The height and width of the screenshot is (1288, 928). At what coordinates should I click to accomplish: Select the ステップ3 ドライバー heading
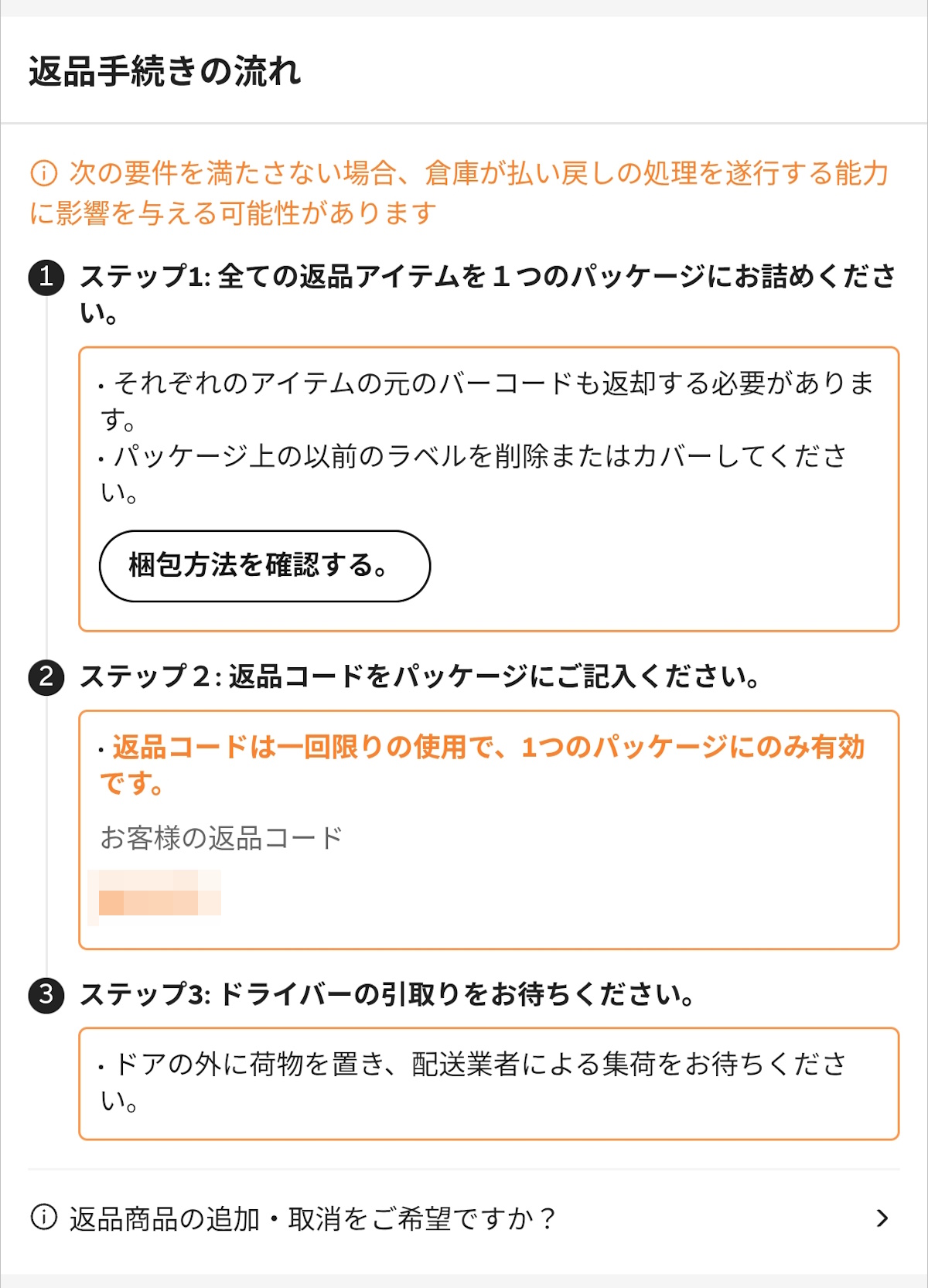point(387,994)
